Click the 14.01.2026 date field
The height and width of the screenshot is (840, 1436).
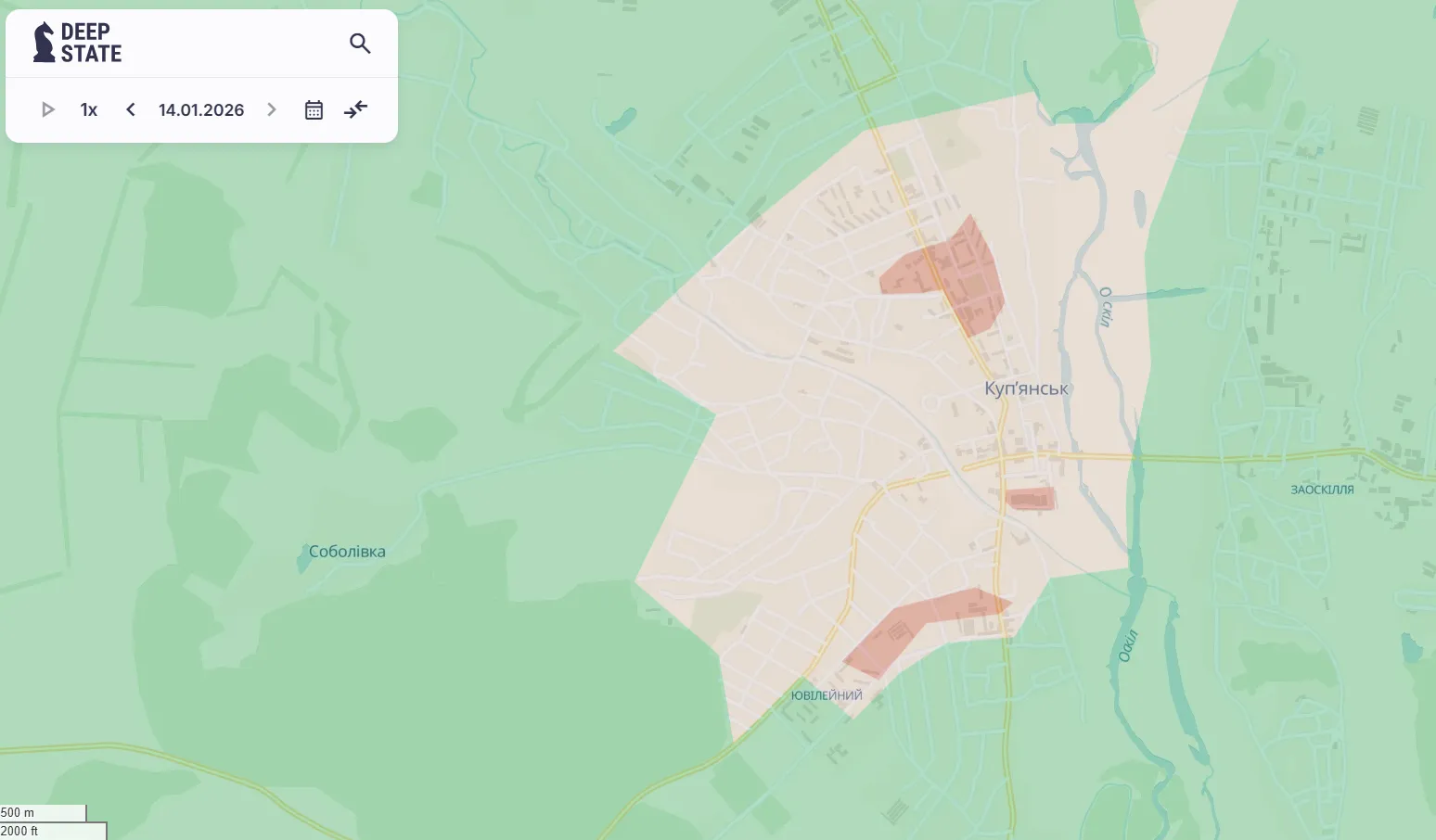pos(201,109)
